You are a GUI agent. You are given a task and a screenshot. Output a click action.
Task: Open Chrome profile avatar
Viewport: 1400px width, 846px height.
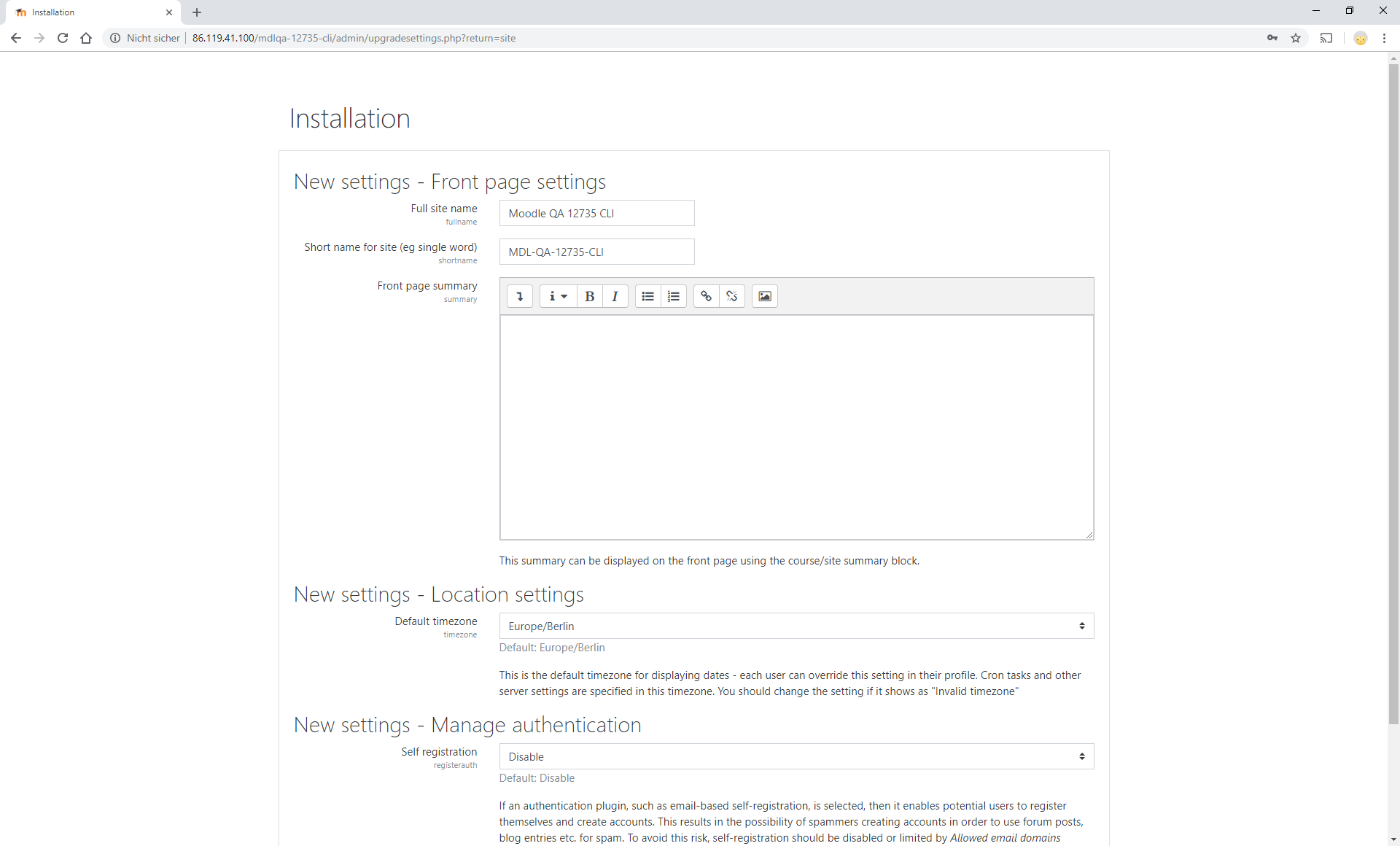pyautogui.click(x=1361, y=38)
